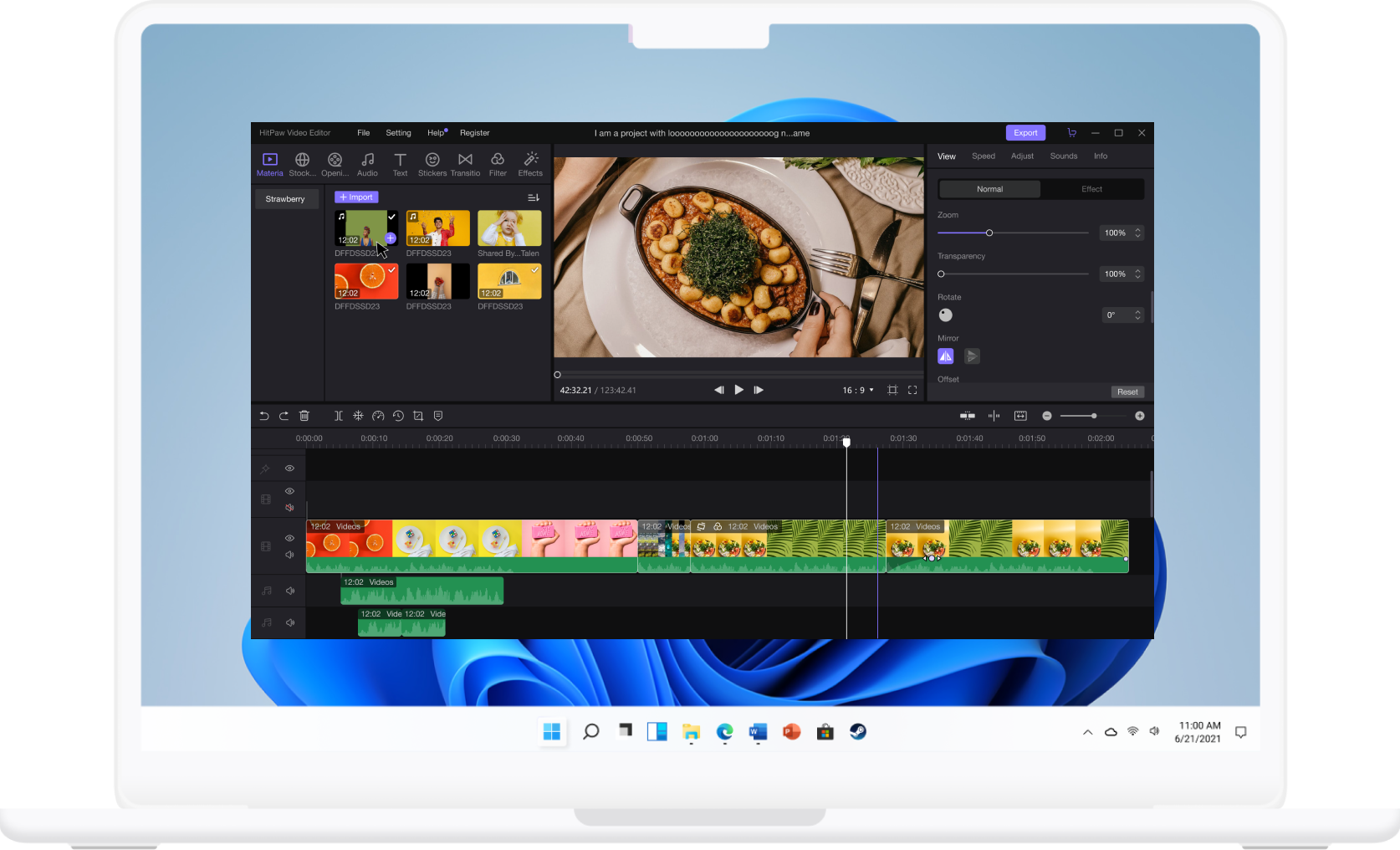The image size is (1400, 850).
Task: Play the preview video
Action: (x=738, y=390)
